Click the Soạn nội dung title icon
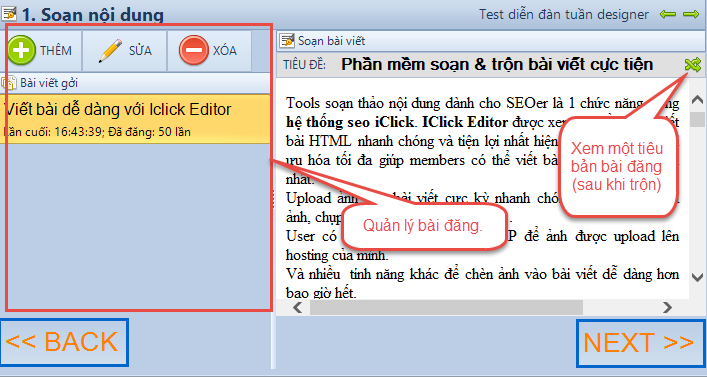Image resolution: width=707 pixels, height=377 pixels. click(x=9, y=14)
